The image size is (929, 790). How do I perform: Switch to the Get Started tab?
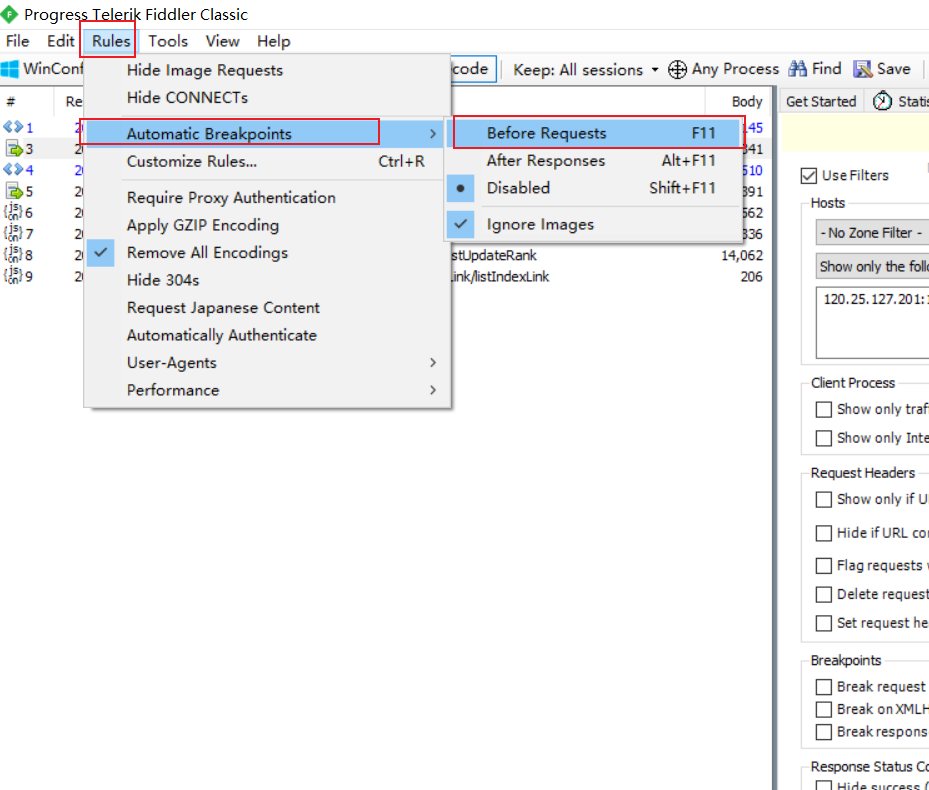[821, 101]
